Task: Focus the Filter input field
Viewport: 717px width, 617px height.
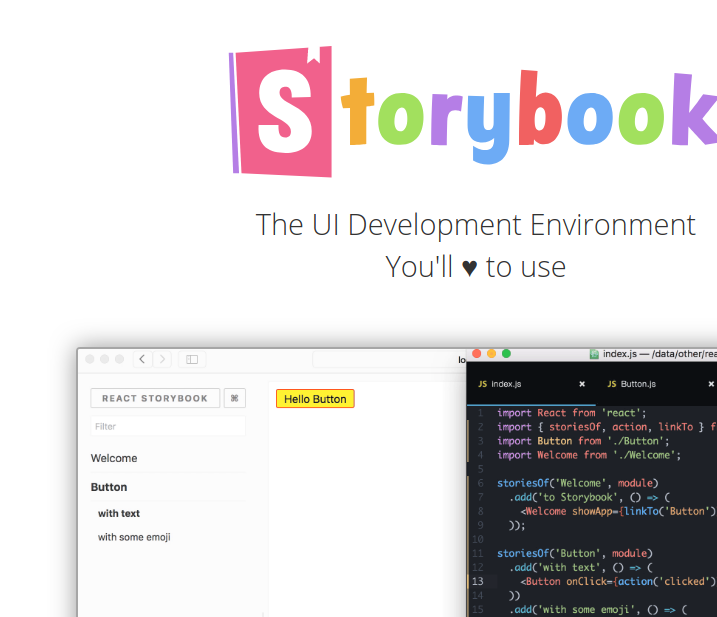Action: click(168, 426)
